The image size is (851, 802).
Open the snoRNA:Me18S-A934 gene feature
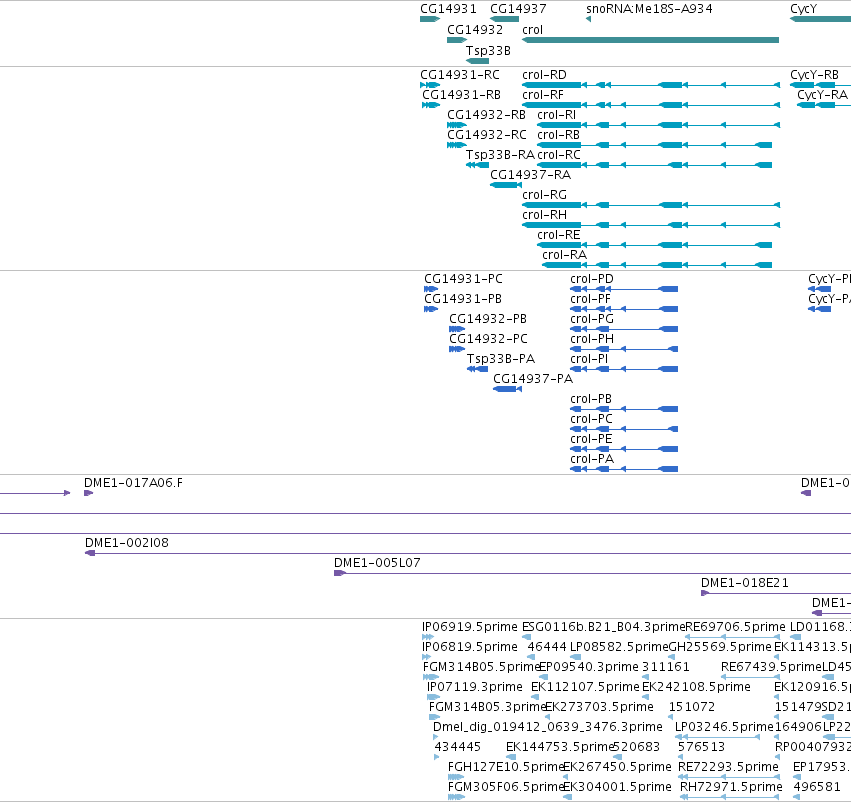tap(588, 20)
